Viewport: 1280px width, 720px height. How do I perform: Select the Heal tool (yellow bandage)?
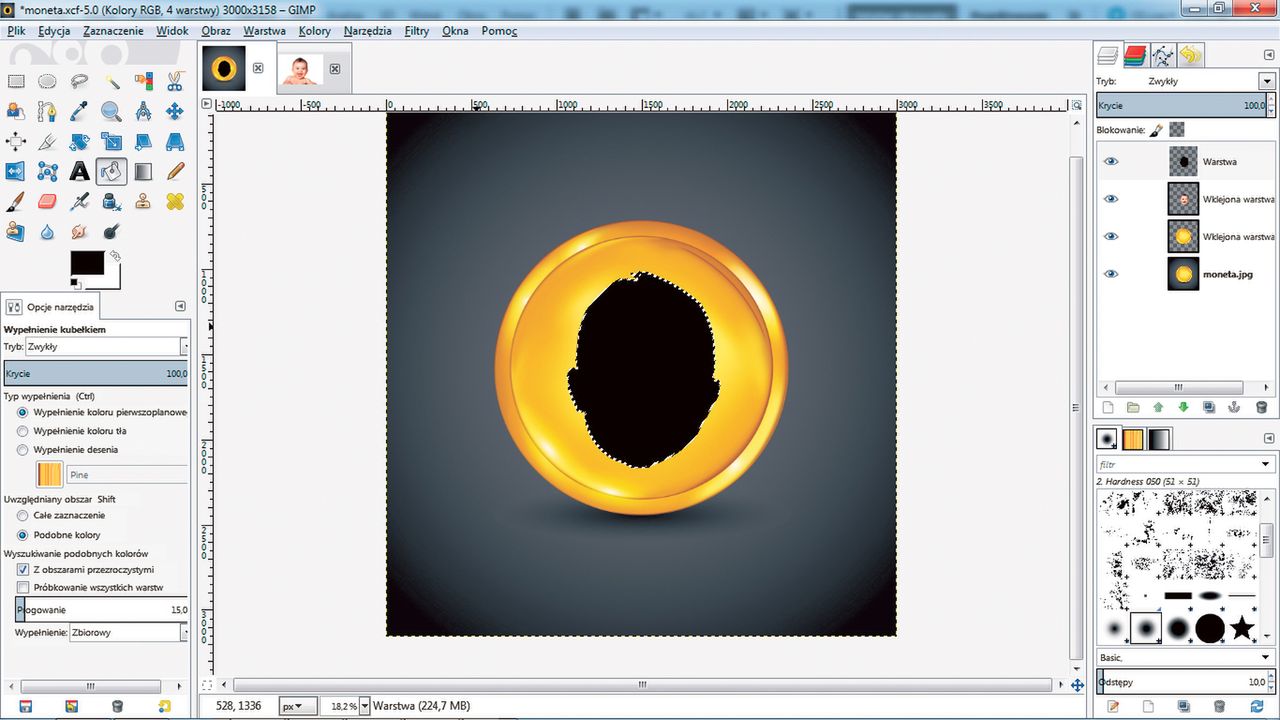click(x=175, y=201)
